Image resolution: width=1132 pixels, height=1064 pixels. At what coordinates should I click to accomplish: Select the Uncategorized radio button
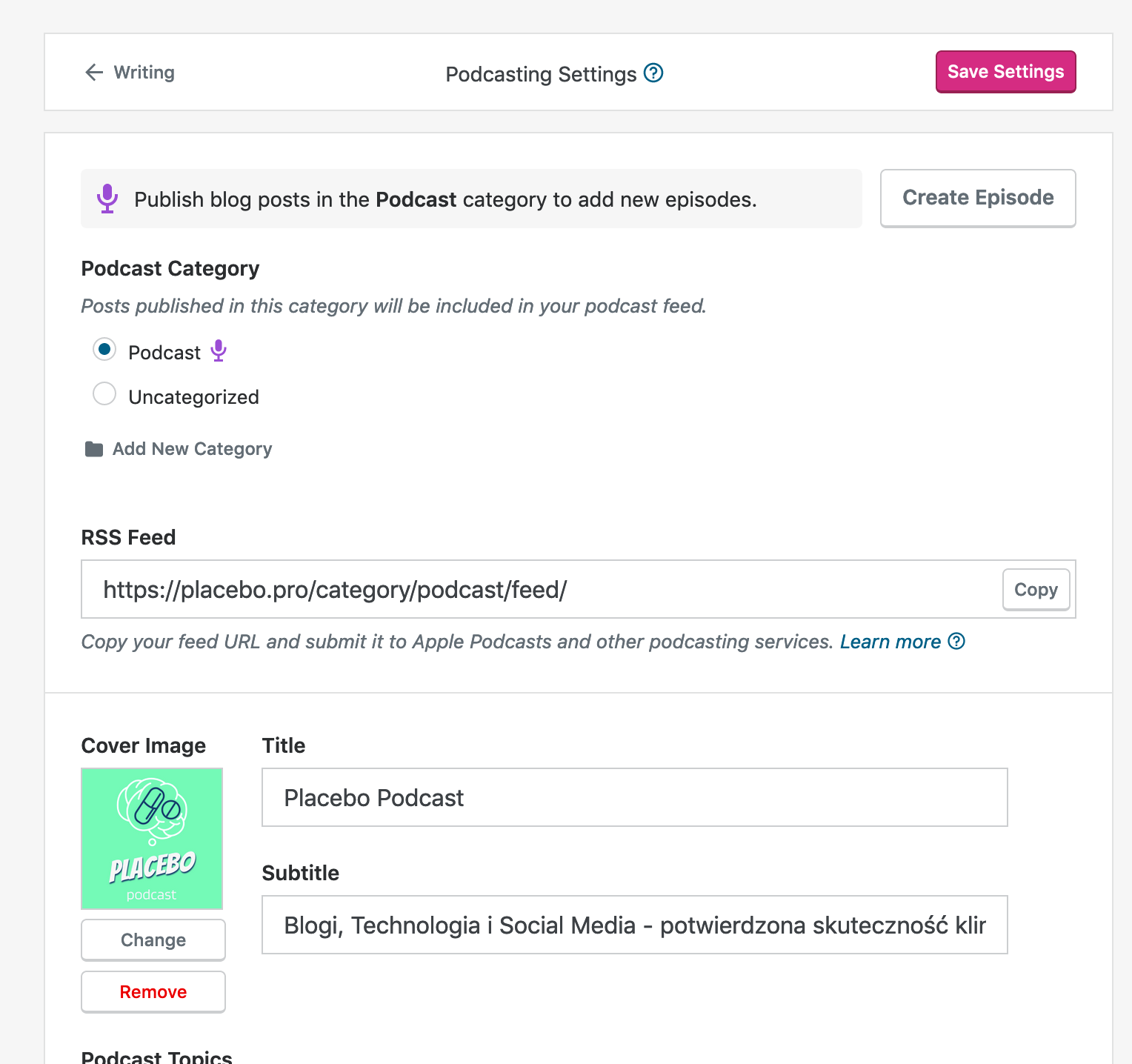pos(104,394)
